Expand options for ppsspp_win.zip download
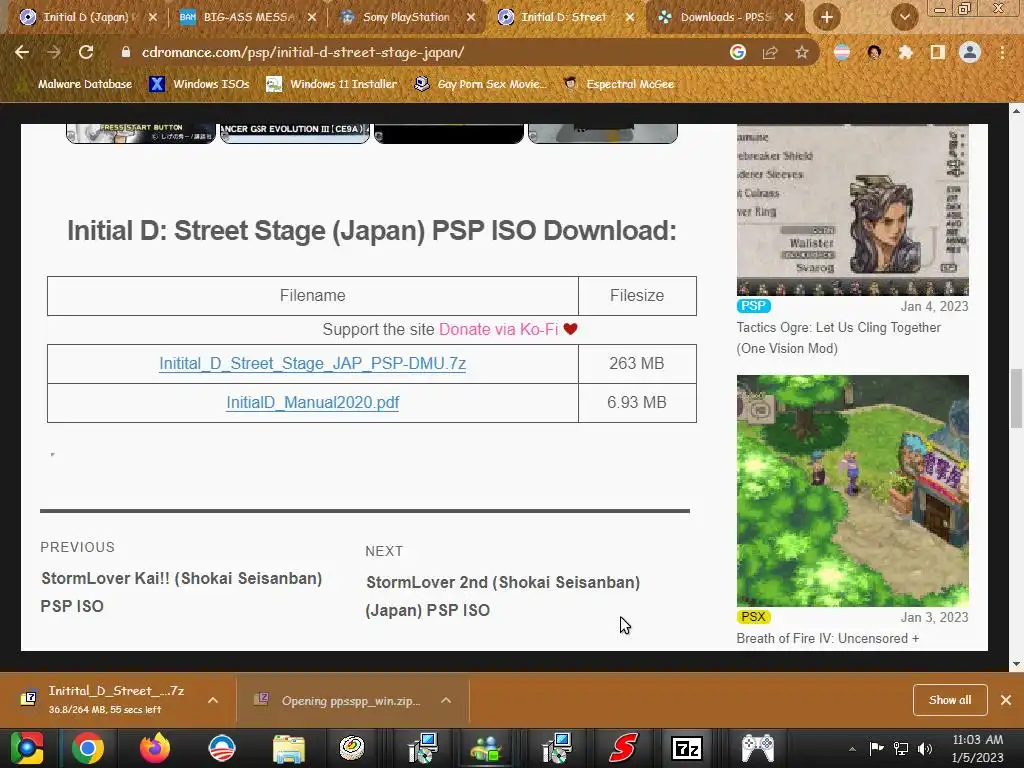 (x=446, y=700)
